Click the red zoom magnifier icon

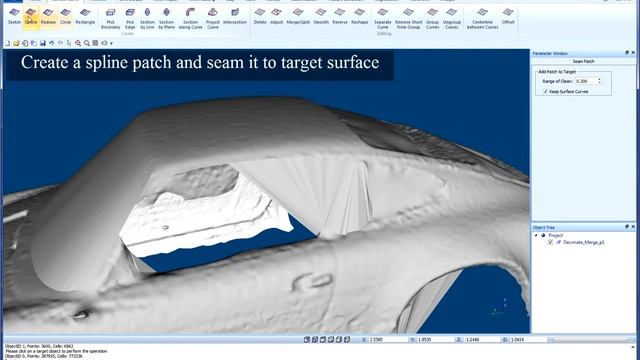coord(78,43)
